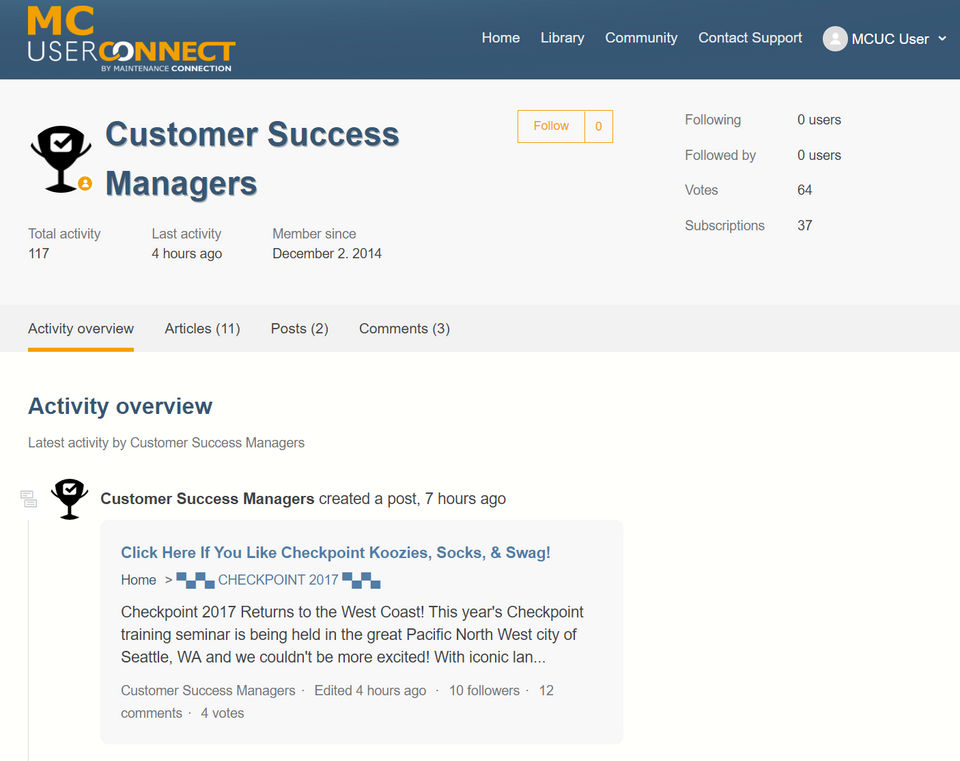
Task: Open the Checkpoint Koozies, Socks, & Swag post
Action: tap(336, 553)
